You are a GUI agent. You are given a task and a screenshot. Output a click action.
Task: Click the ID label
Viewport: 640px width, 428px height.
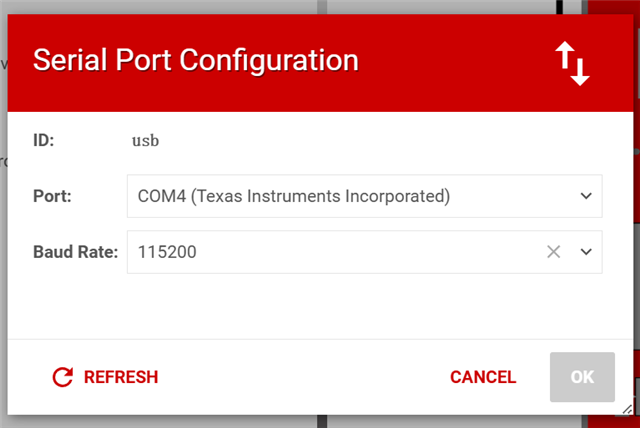coord(43,141)
